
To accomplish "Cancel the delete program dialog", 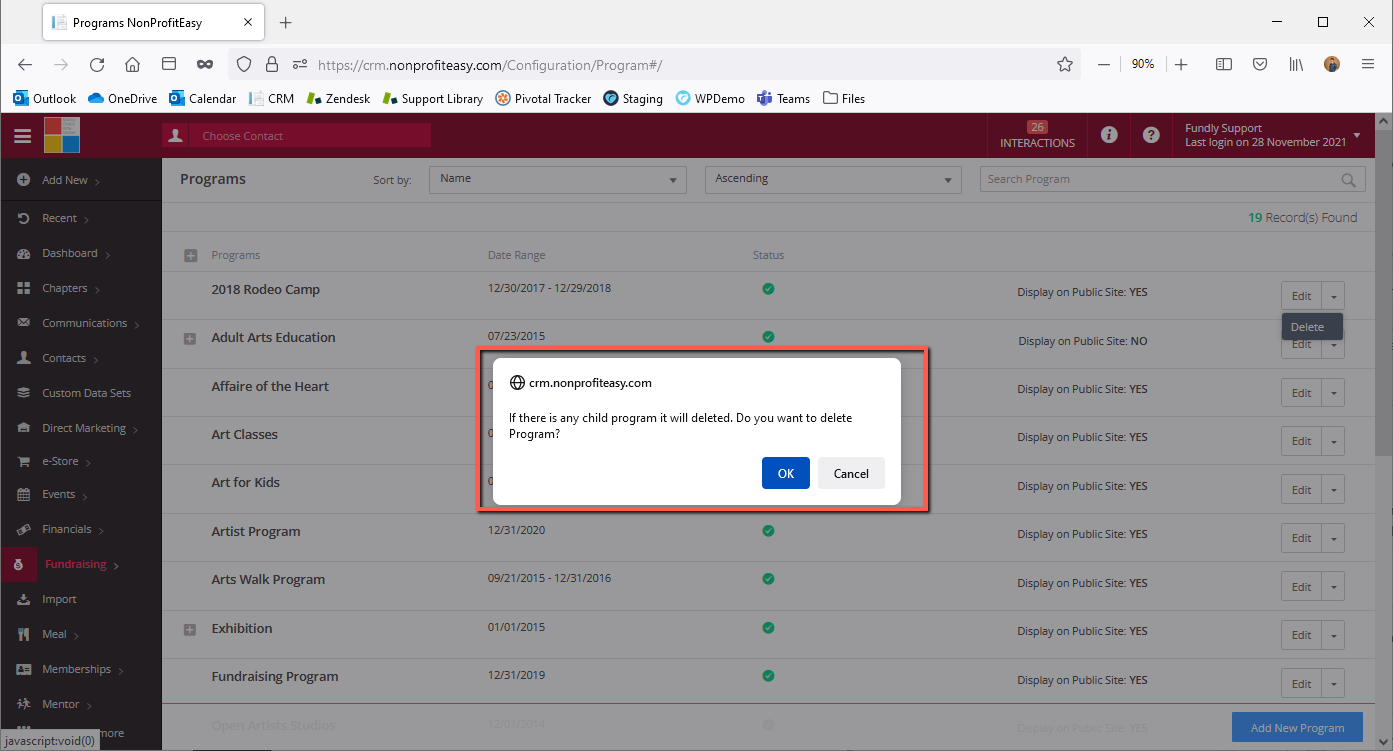I will pyautogui.click(x=851, y=473).
